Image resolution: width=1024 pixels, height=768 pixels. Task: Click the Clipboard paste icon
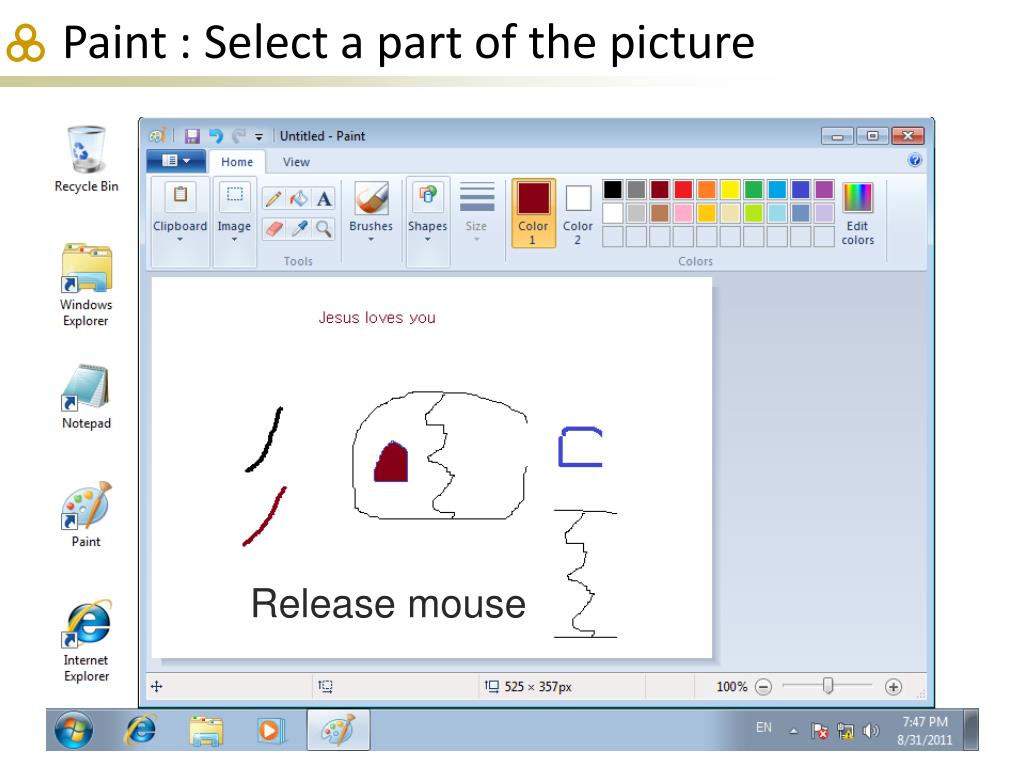pyautogui.click(x=180, y=195)
